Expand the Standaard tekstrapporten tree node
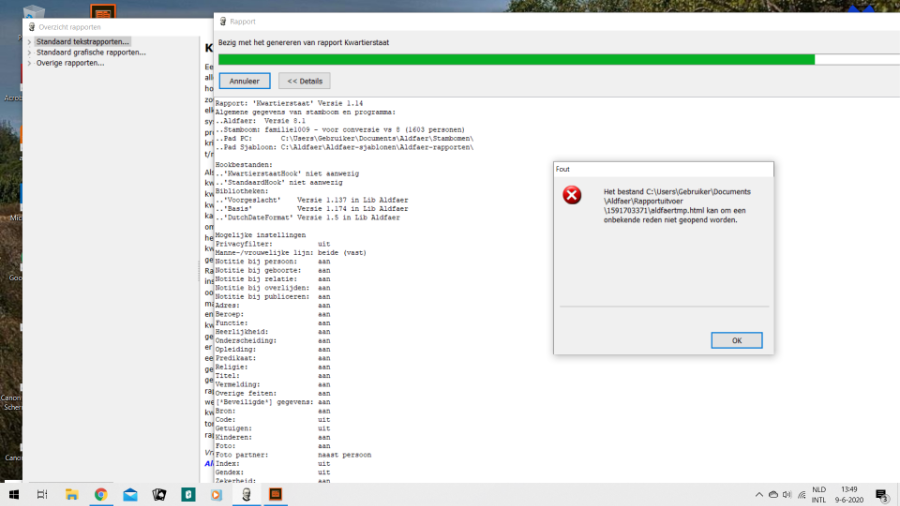This screenshot has height=506, width=900. point(29,42)
